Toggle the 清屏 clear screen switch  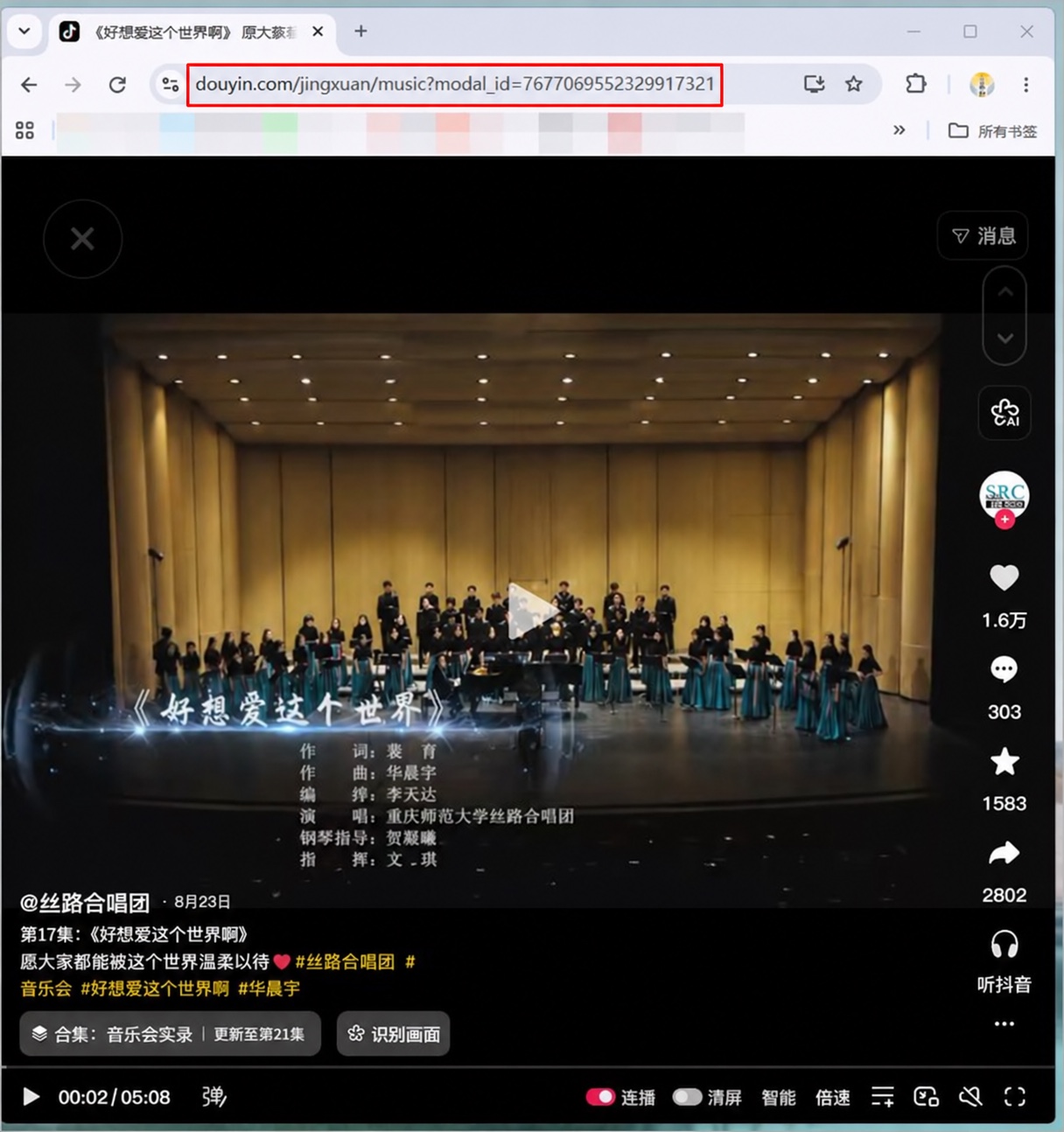point(687,1097)
